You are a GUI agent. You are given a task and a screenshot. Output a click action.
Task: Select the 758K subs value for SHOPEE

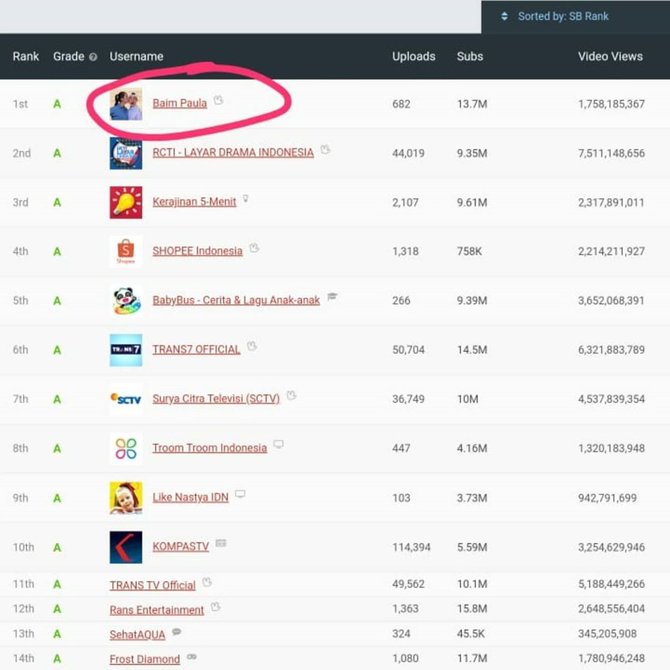[x=469, y=251]
